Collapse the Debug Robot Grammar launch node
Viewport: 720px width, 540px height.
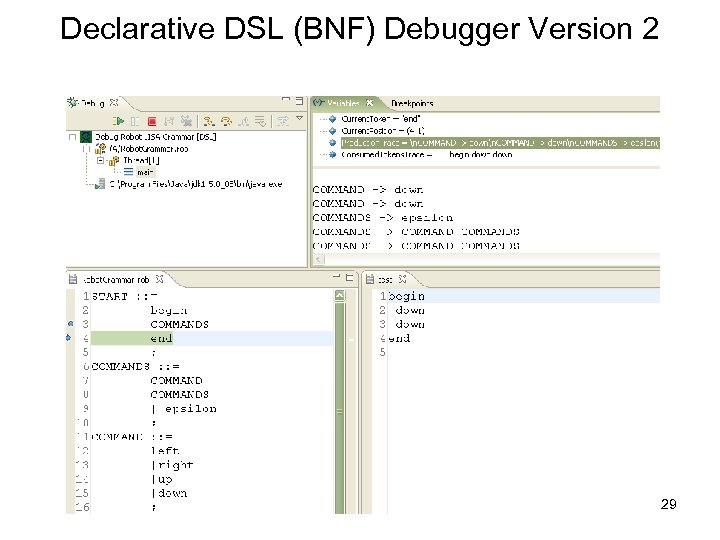coord(72,137)
